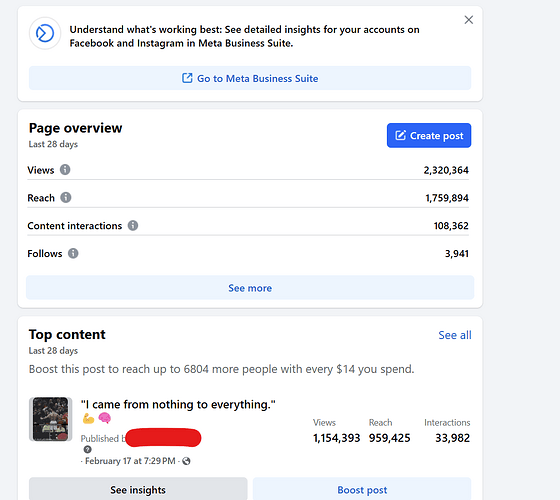Open Go to Meta Business Suite link
This screenshot has width=560, height=500.
tap(250, 78)
